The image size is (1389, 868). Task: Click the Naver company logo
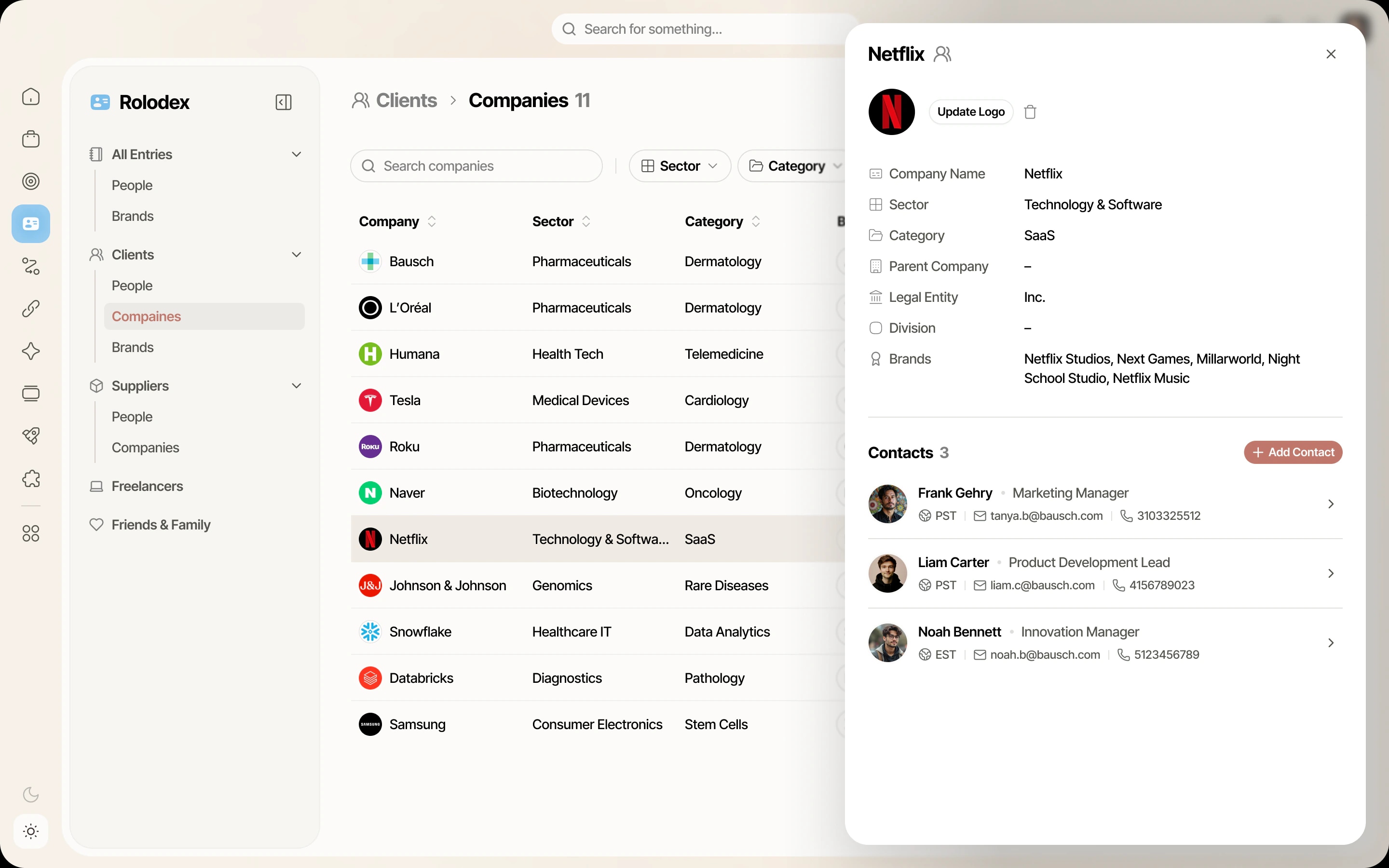click(x=370, y=493)
